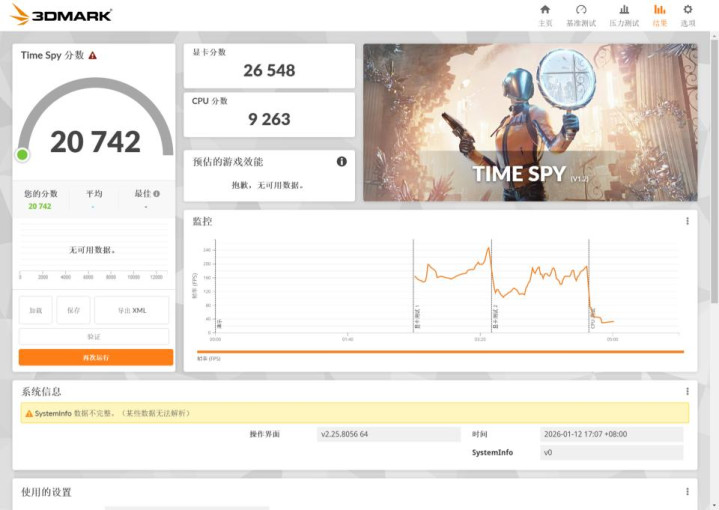Open the Benchmarks (基准测试) gauge icon

tap(581, 10)
